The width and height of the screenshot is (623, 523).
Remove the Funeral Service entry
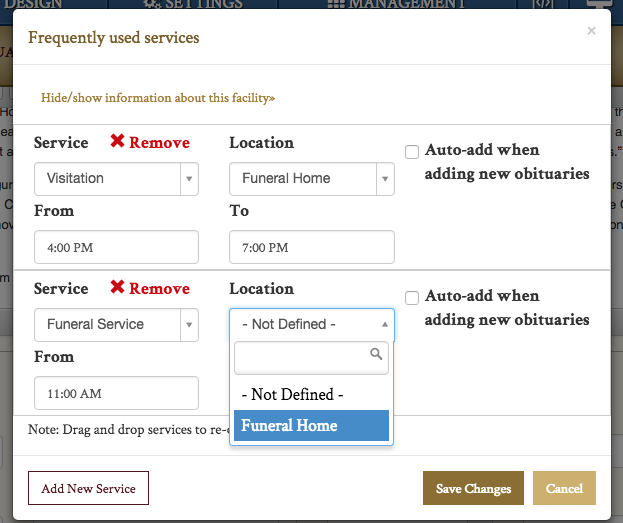pos(150,289)
